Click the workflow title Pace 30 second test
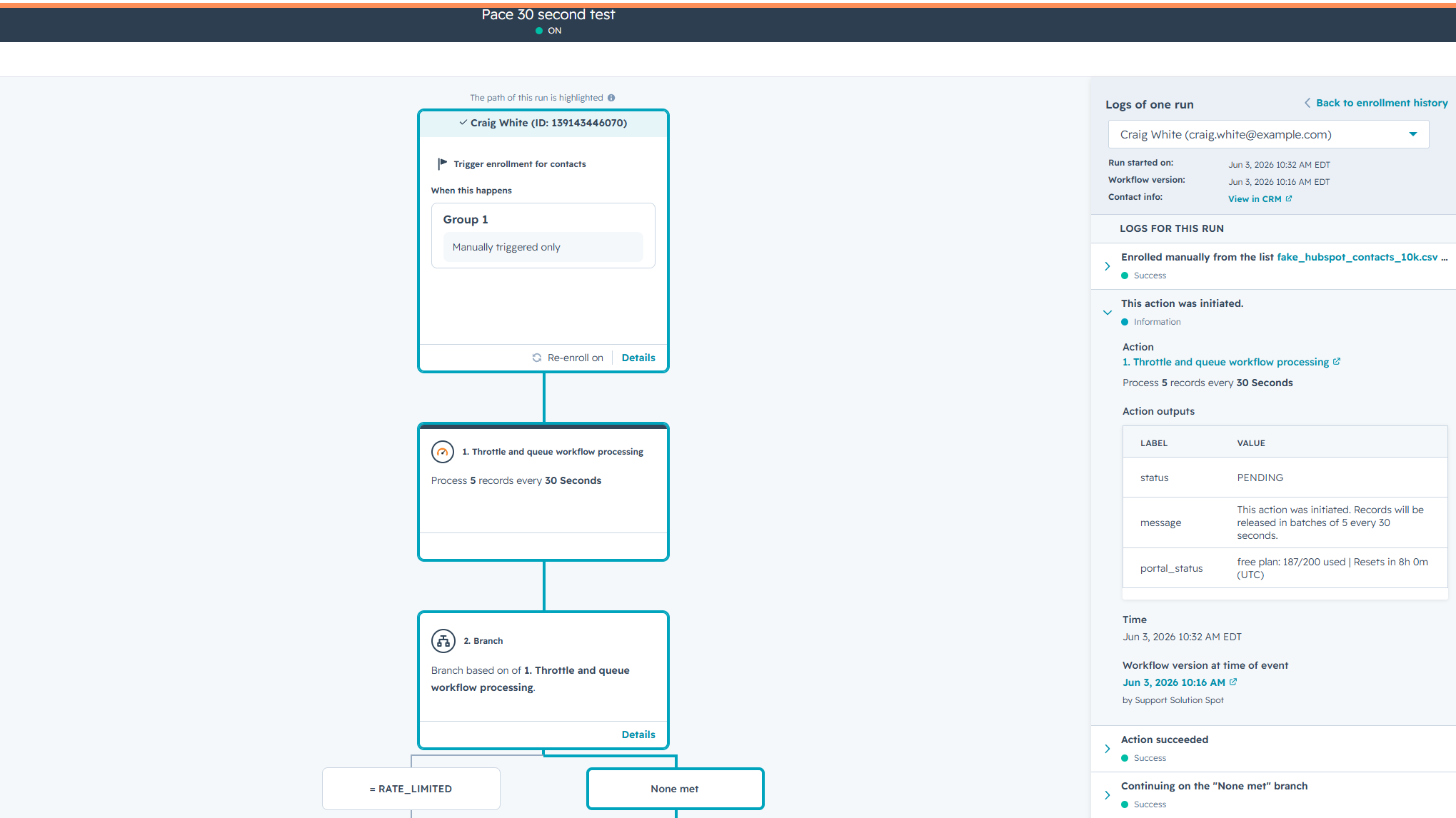 tap(548, 14)
